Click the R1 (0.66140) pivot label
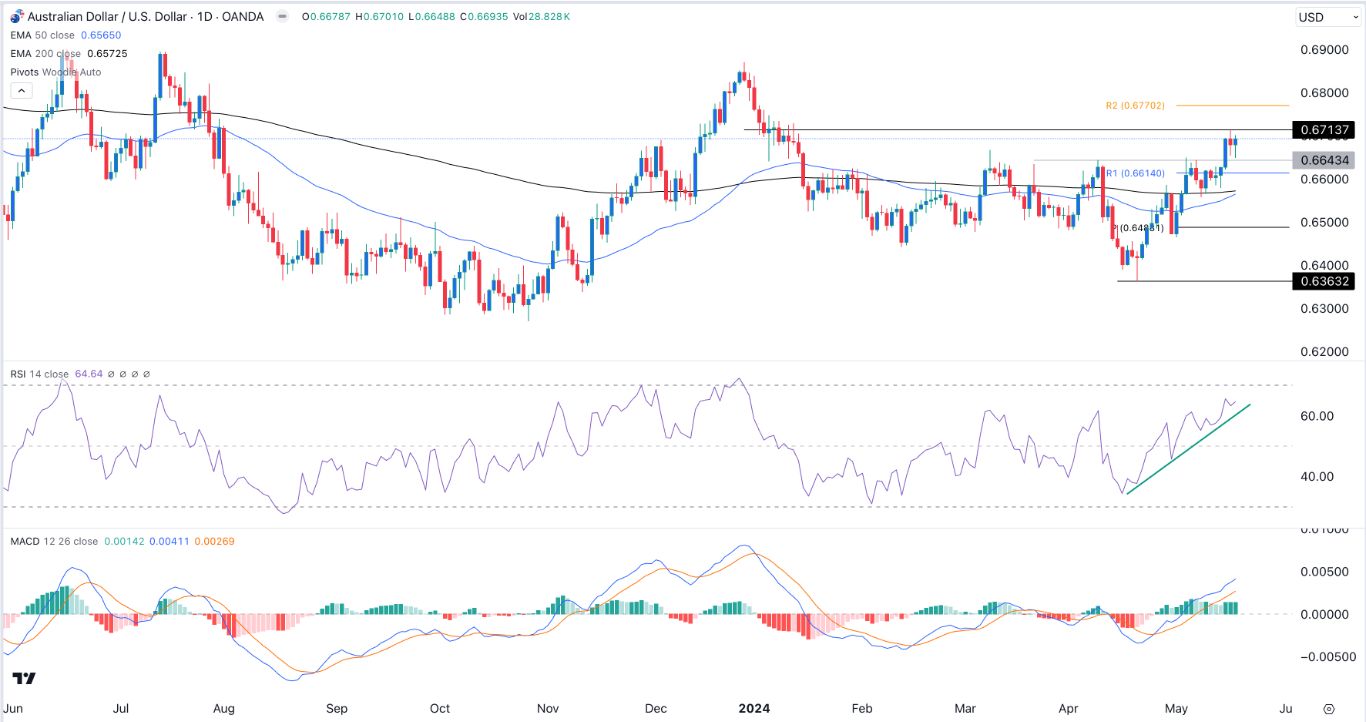Image resolution: width=1366 pixels, height=722 pixels. coord(1128,173)
